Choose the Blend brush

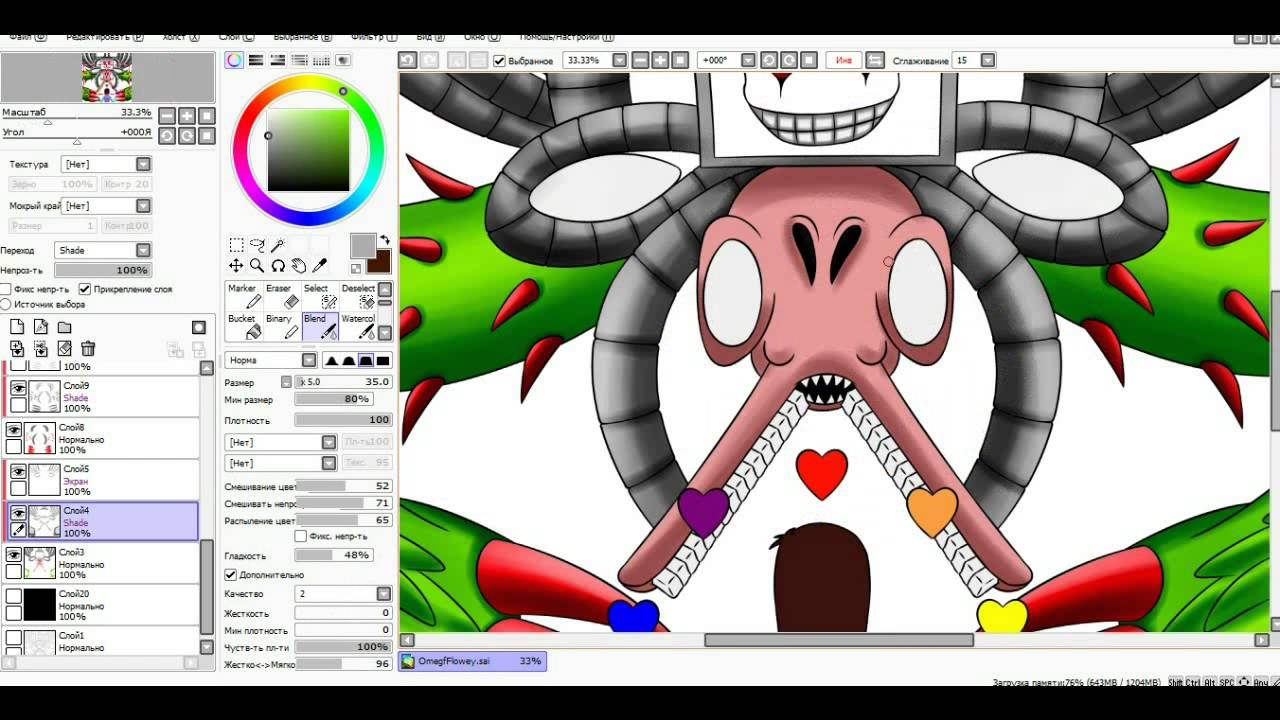tap(318, 326)
